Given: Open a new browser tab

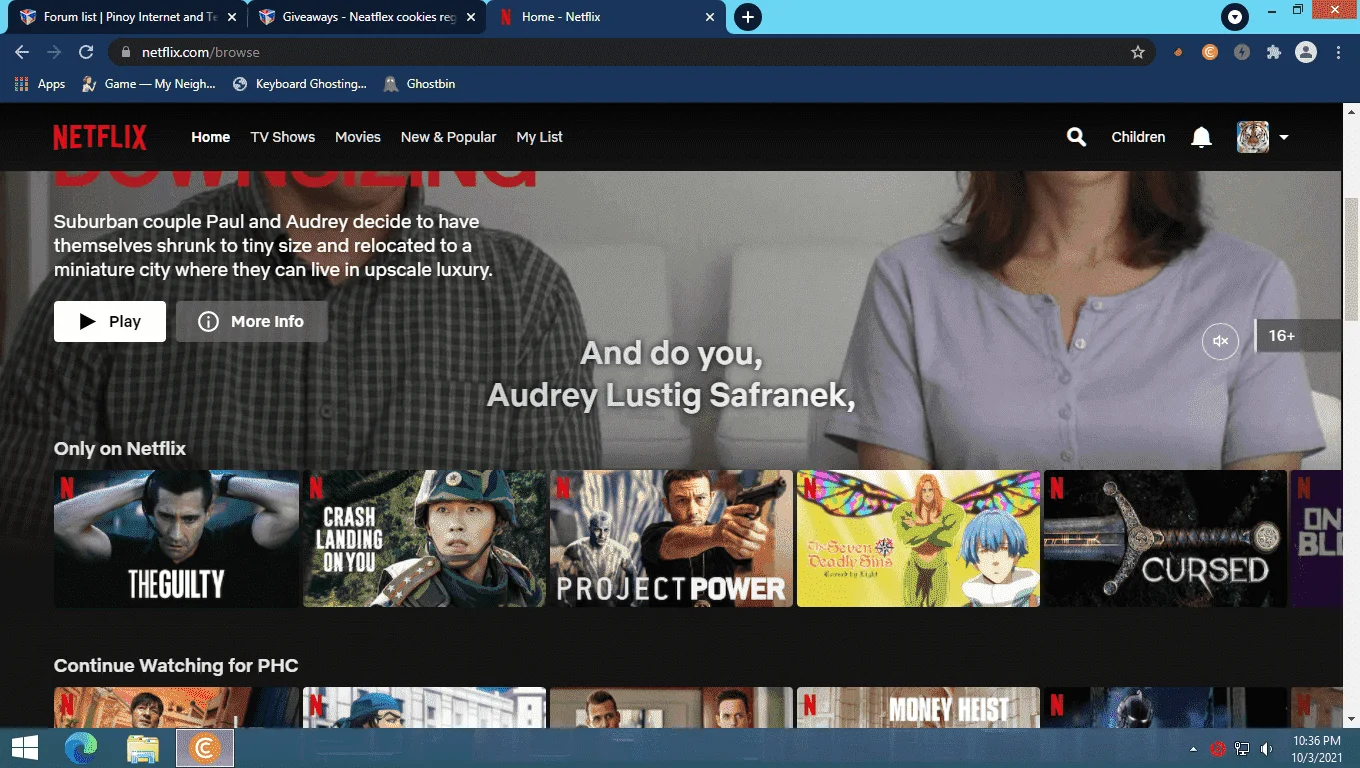Looking at the screenshot, I should [x=748, y=17].
